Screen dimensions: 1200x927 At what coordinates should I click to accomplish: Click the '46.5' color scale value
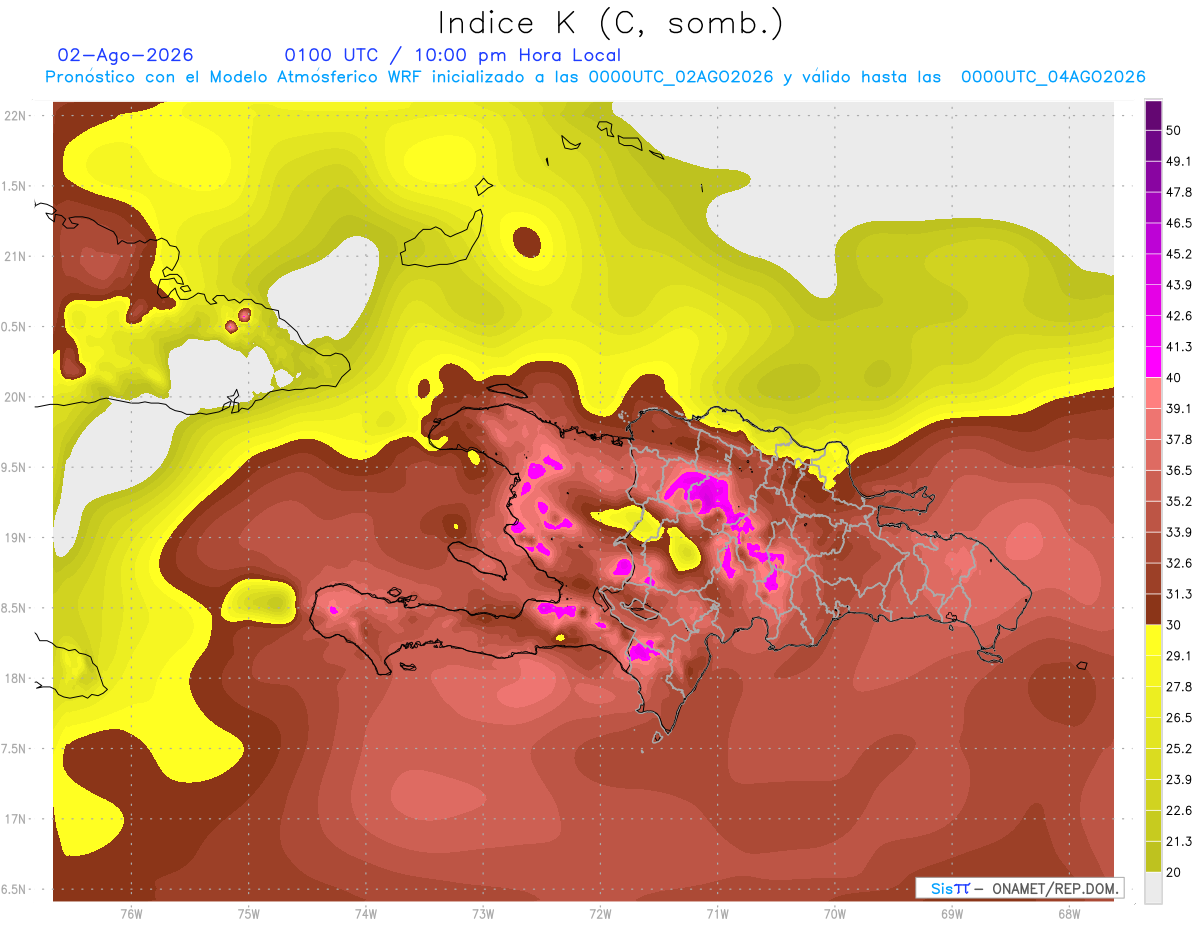coord(1179,223)
